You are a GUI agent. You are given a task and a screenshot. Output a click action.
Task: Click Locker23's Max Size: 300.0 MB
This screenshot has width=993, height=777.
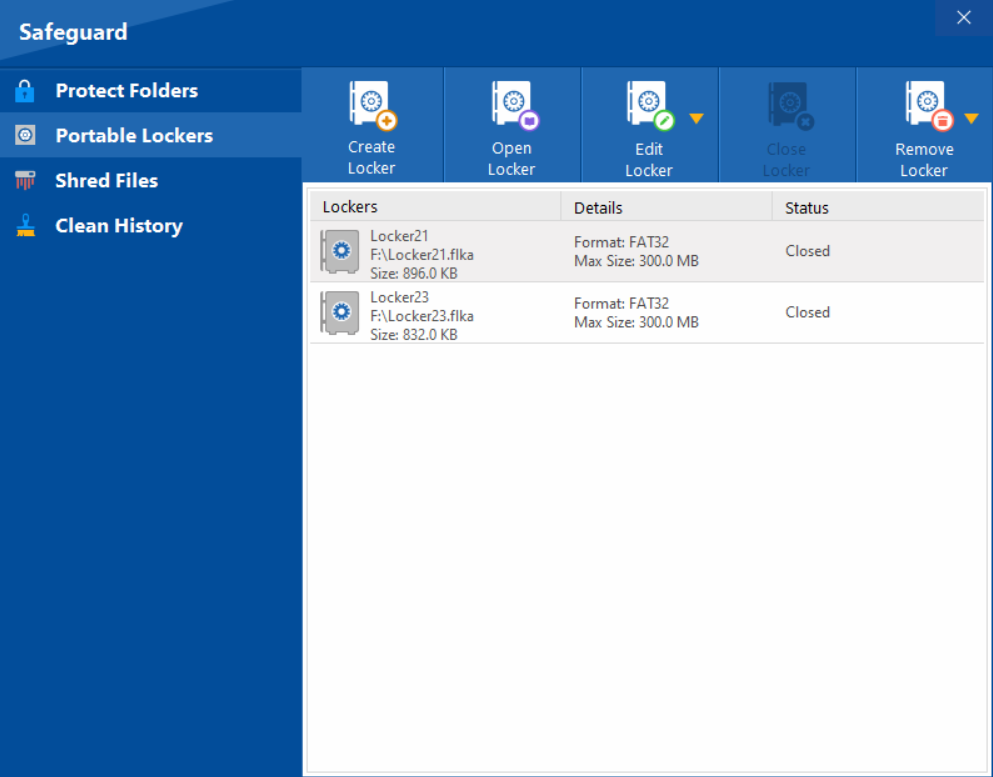636,322
